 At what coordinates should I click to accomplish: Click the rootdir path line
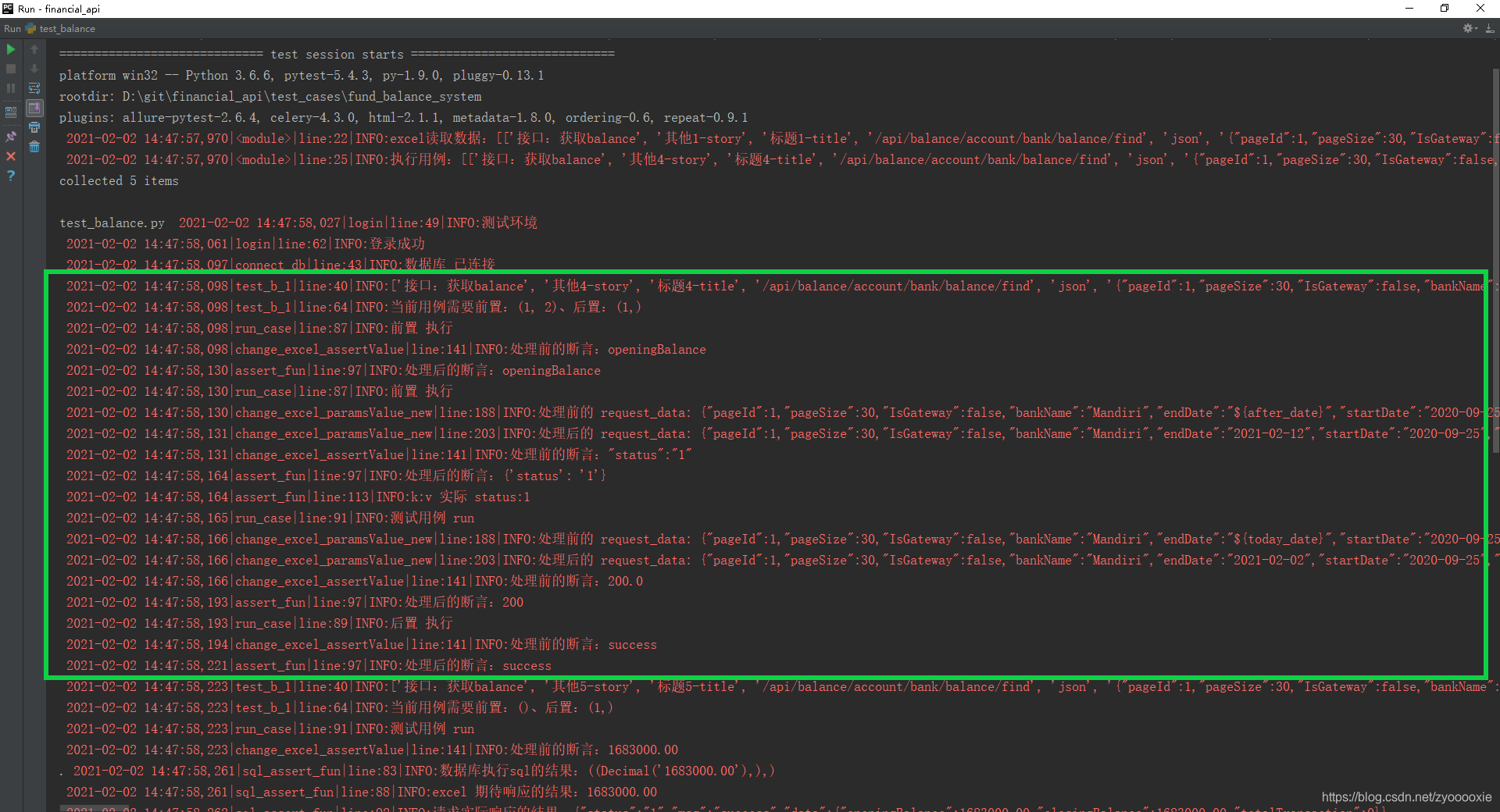click(x=270, y=97)
